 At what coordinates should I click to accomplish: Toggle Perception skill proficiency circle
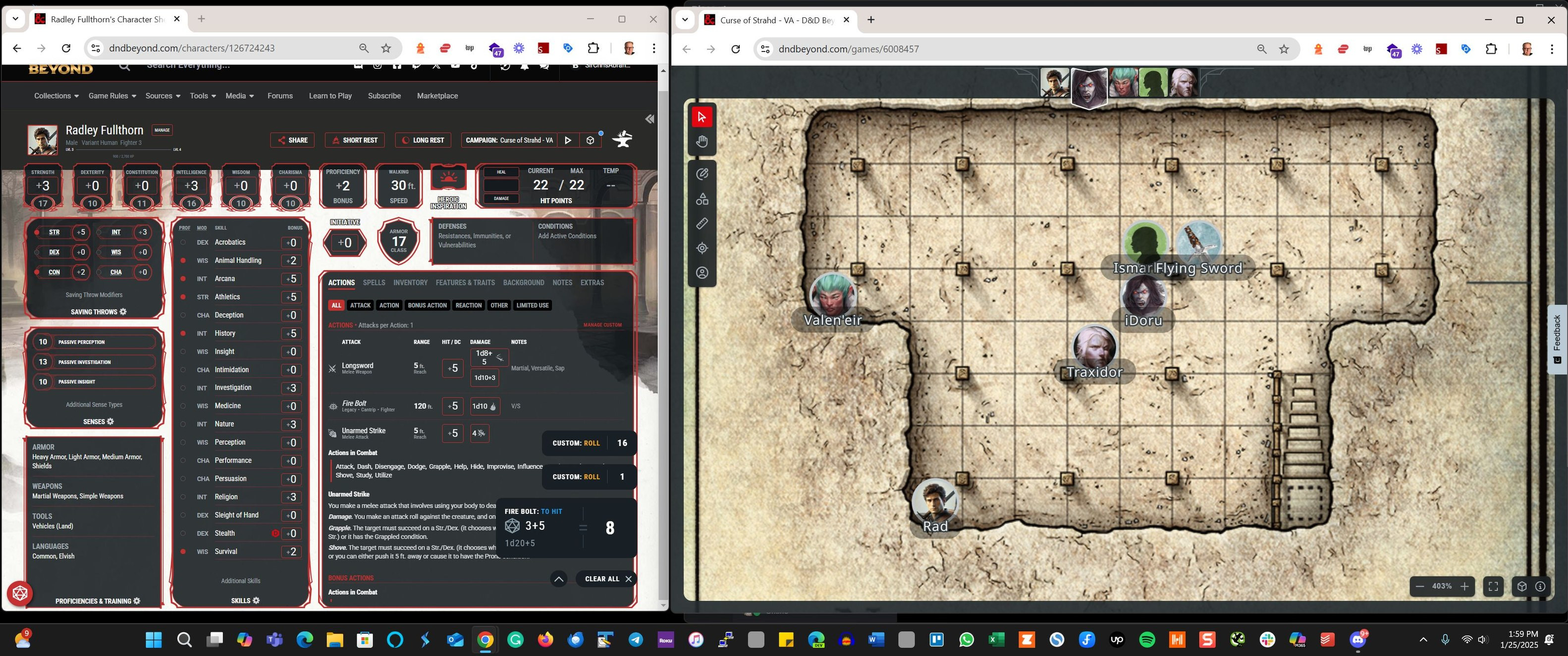point(183,443)
